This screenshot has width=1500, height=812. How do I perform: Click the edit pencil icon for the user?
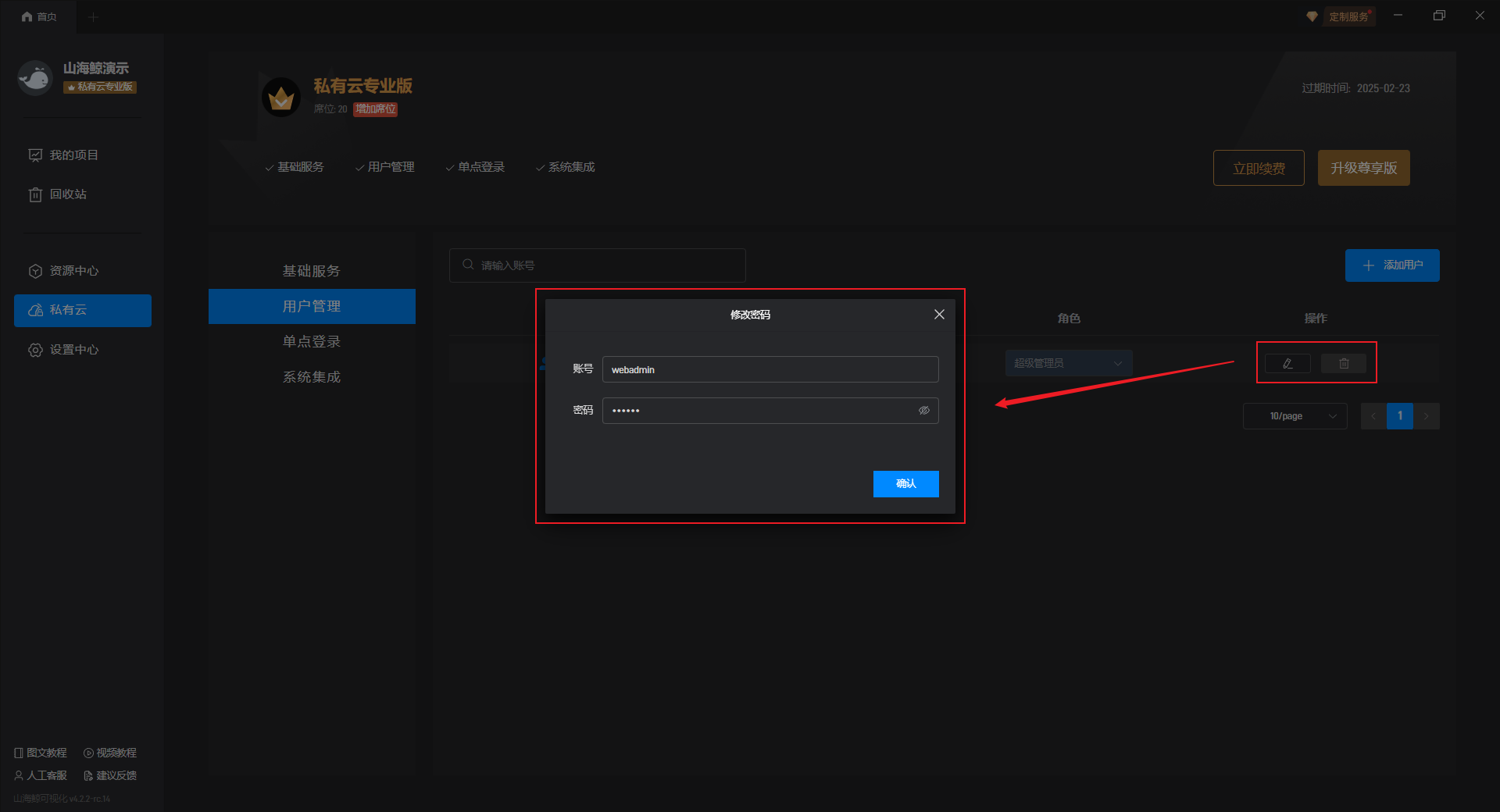(x=1287, y=363)
